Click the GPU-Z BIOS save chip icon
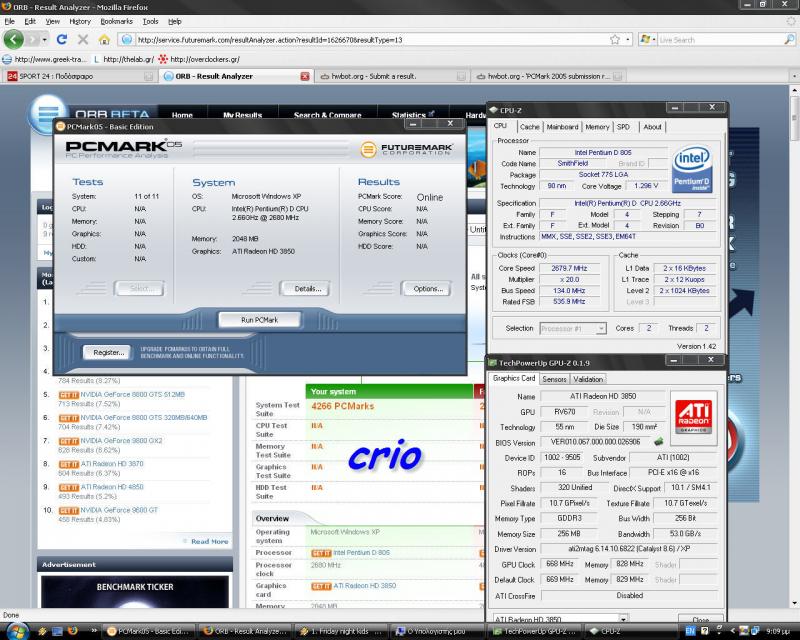Screen dimensions: 800x640 [x=659, y=441]
